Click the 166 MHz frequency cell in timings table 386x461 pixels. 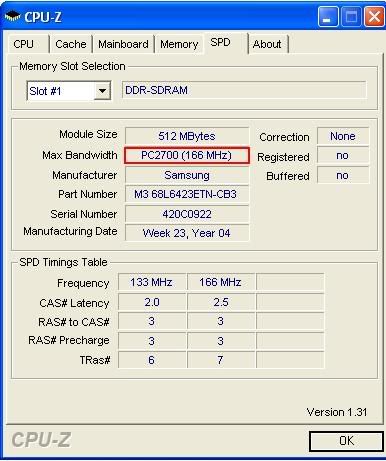[x=221, y=282]
